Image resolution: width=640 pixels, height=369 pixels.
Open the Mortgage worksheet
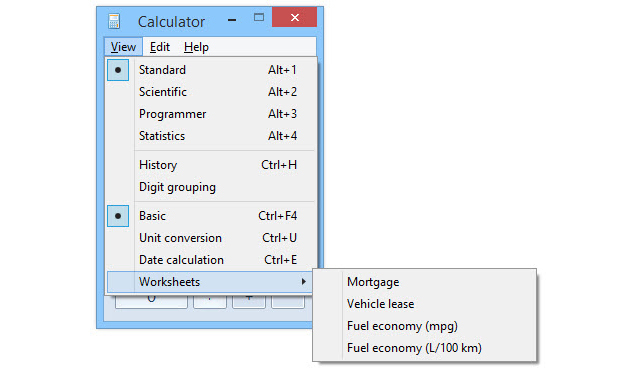[x=424, y=282]
